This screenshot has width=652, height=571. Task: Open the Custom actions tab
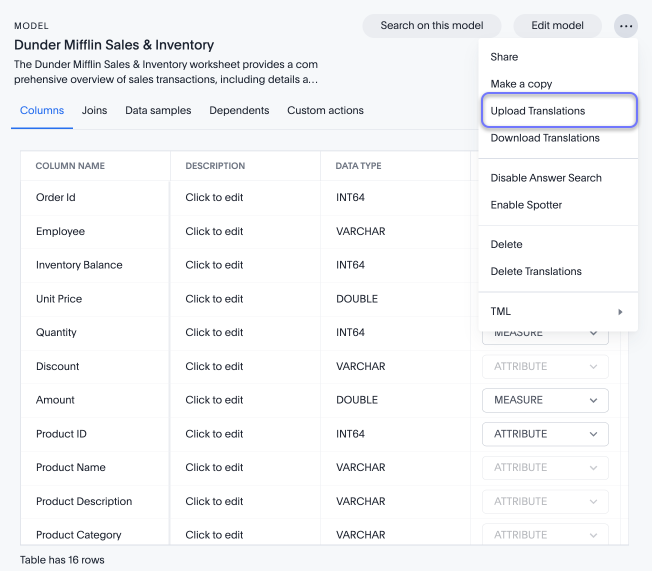click(x=325, y=110)
